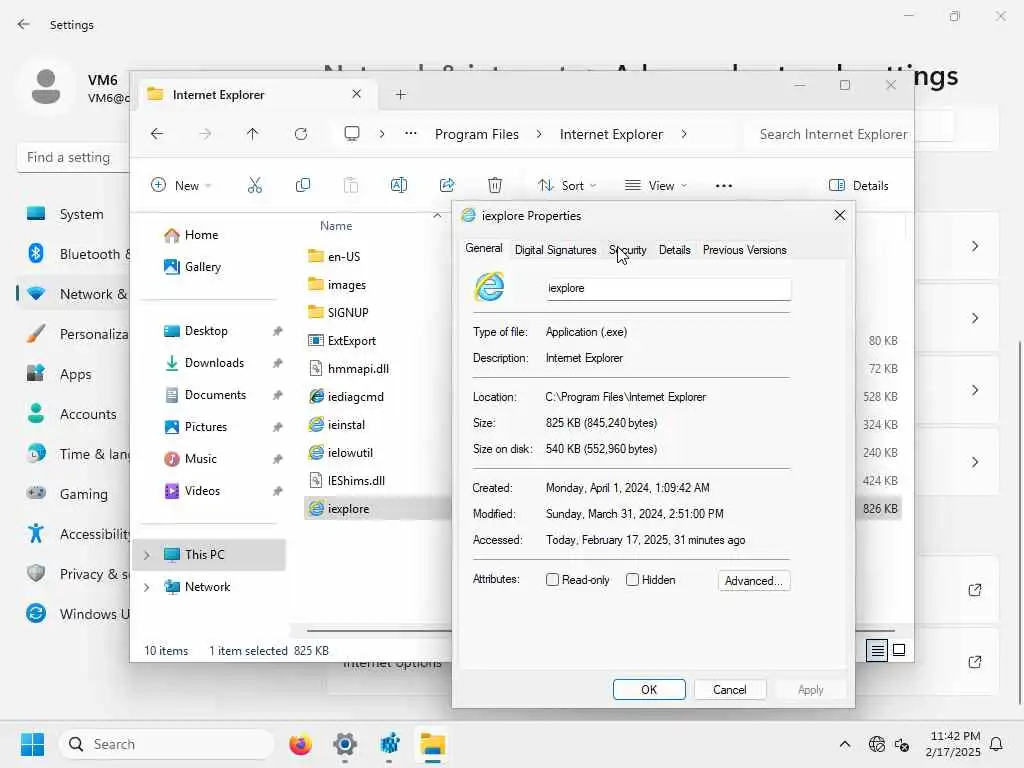Click the PC monitor icon in address bar

coord(352,134)
